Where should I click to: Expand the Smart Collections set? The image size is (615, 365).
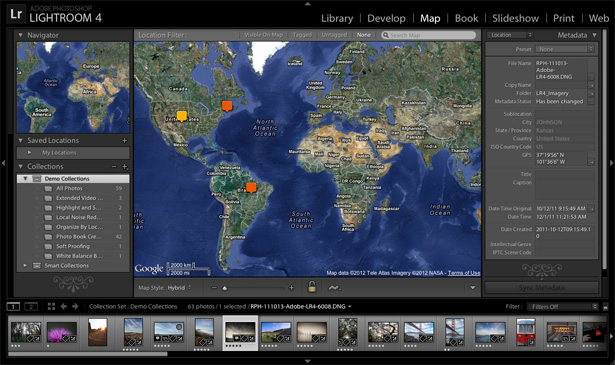point(25,265)
